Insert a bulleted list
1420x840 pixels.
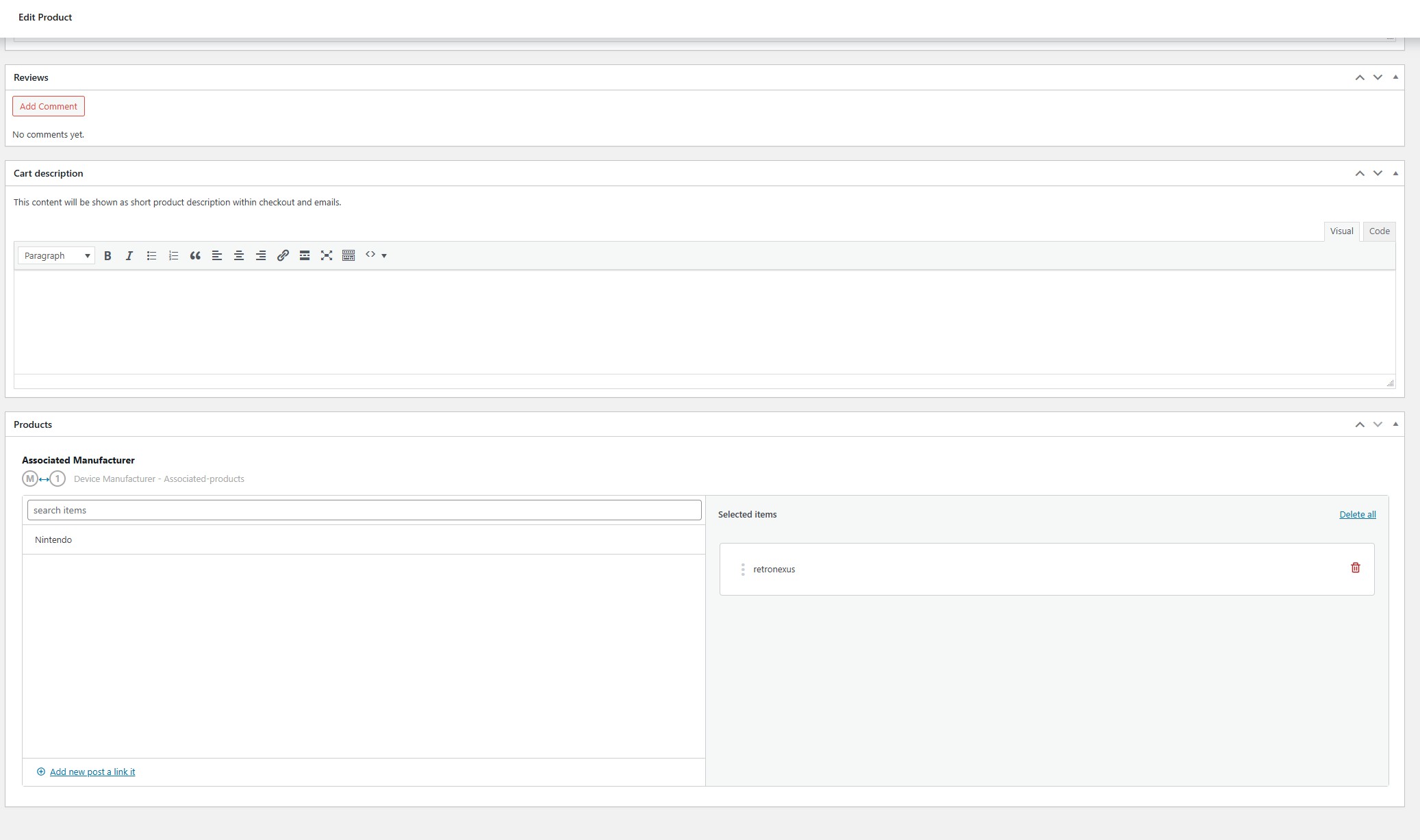pos(151,255)
